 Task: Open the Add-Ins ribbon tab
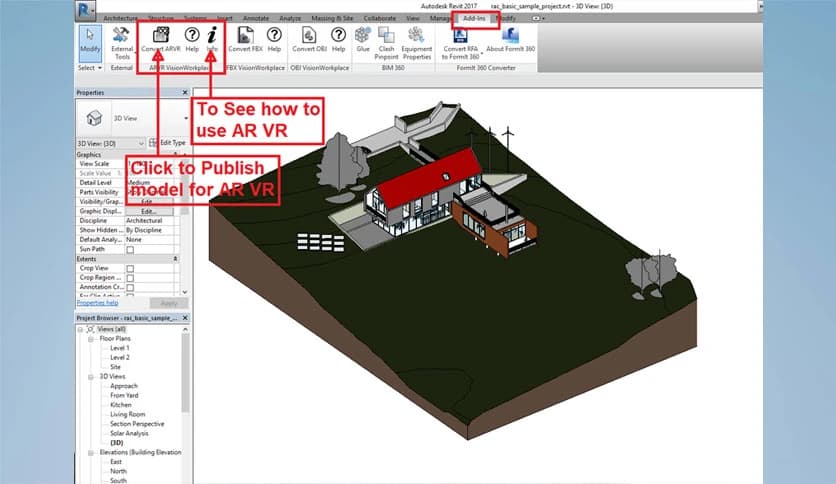(474, 18)
